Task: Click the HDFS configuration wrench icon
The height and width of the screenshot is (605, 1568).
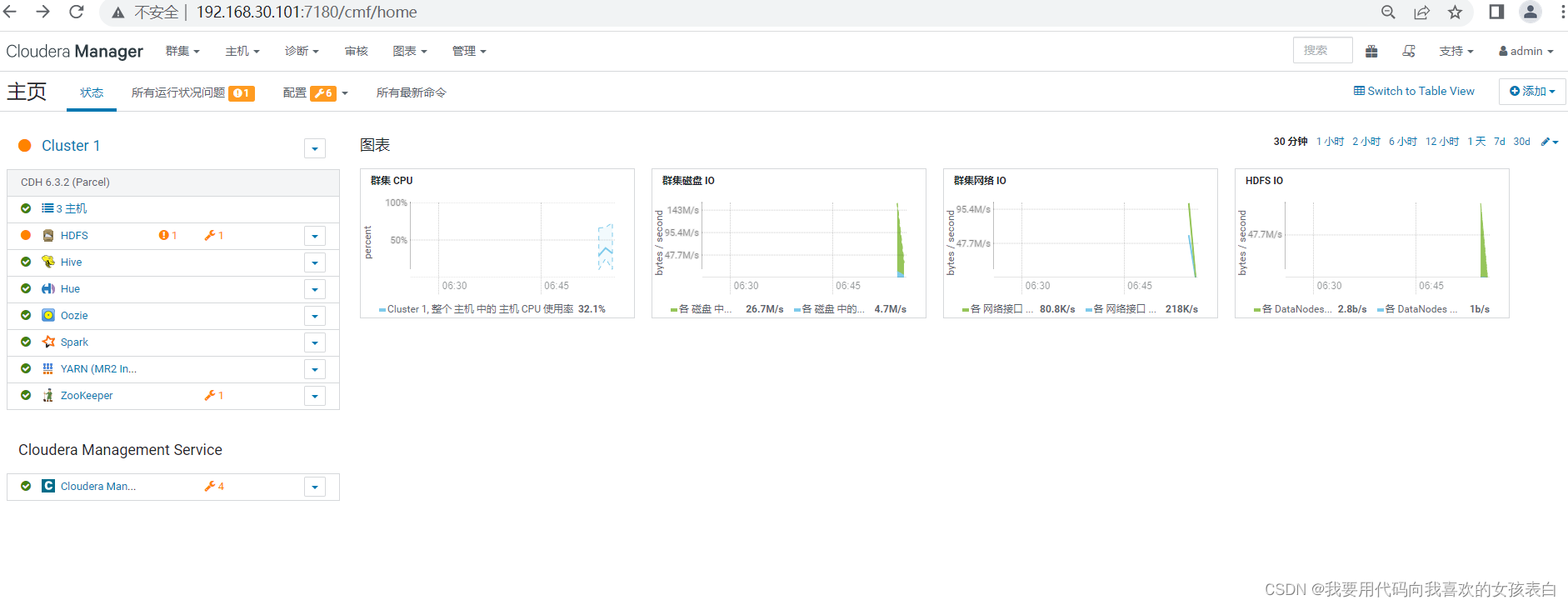Action: point(213,236)
